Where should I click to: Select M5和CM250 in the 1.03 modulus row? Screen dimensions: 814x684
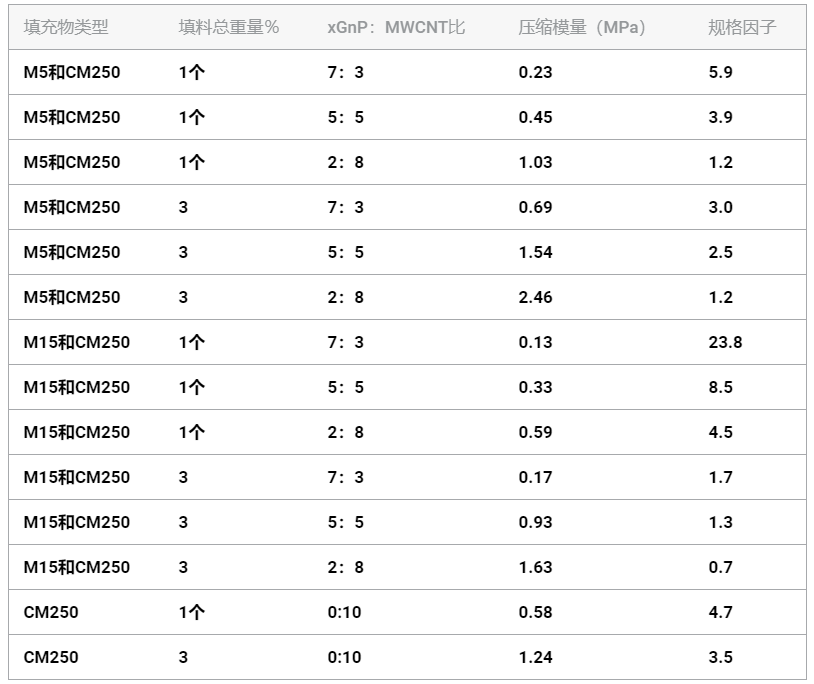click(72, 162)
